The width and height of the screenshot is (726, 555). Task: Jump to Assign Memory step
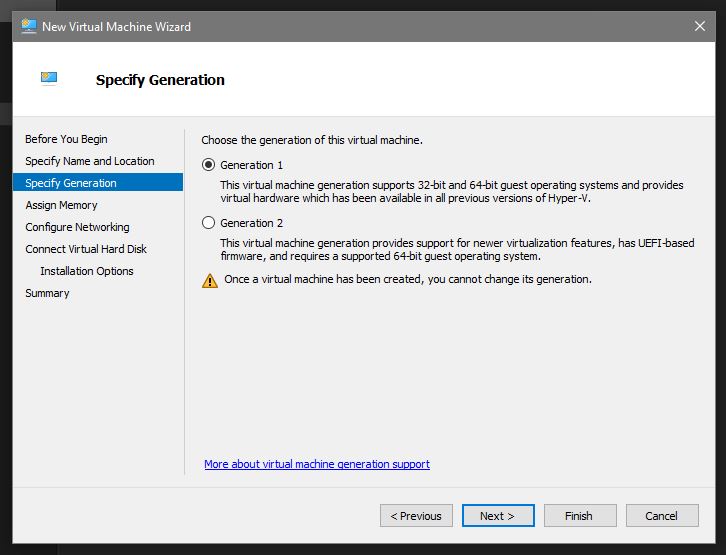point(61,205)
